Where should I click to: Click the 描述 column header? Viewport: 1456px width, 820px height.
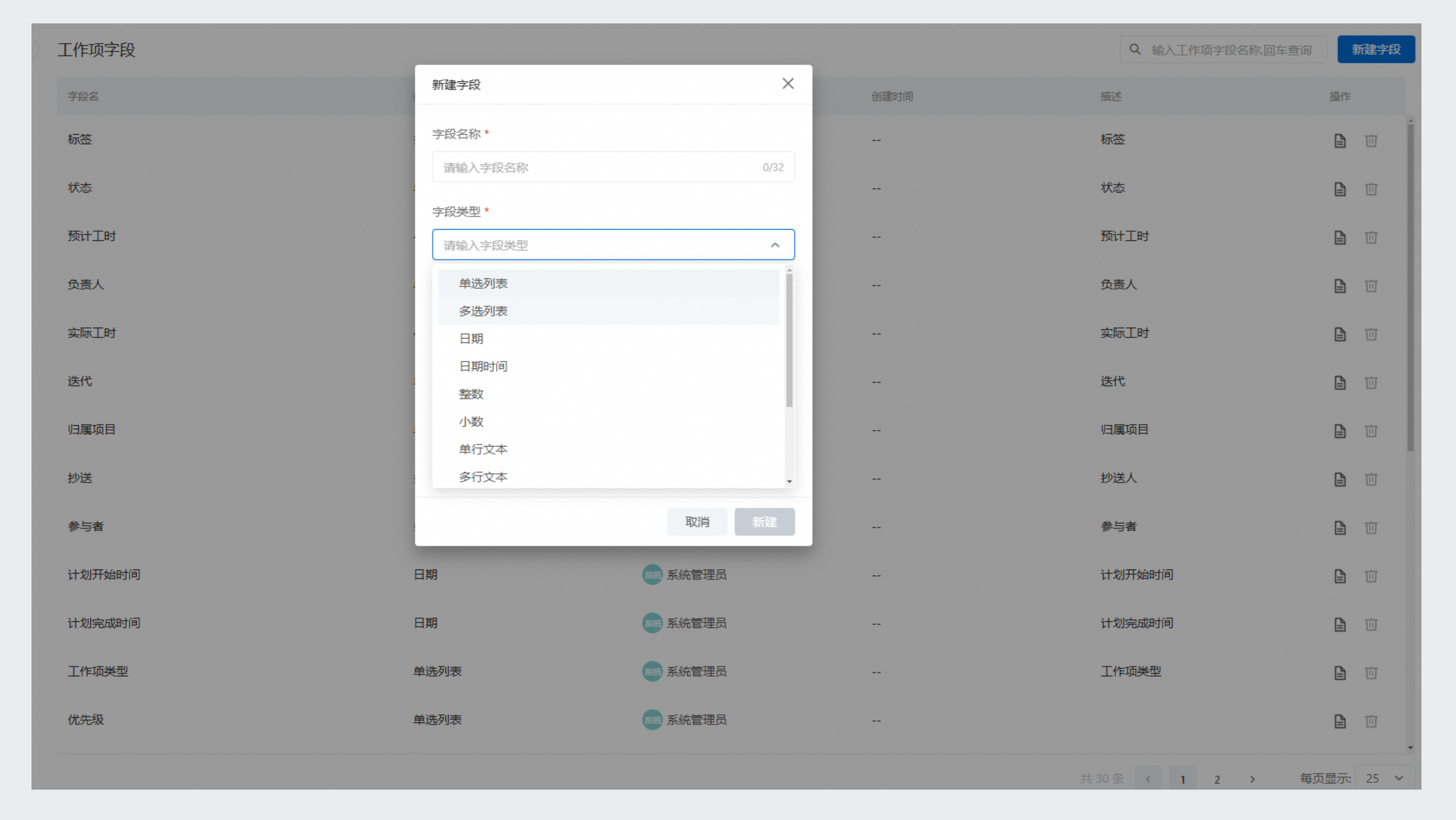pos(1111,97)
